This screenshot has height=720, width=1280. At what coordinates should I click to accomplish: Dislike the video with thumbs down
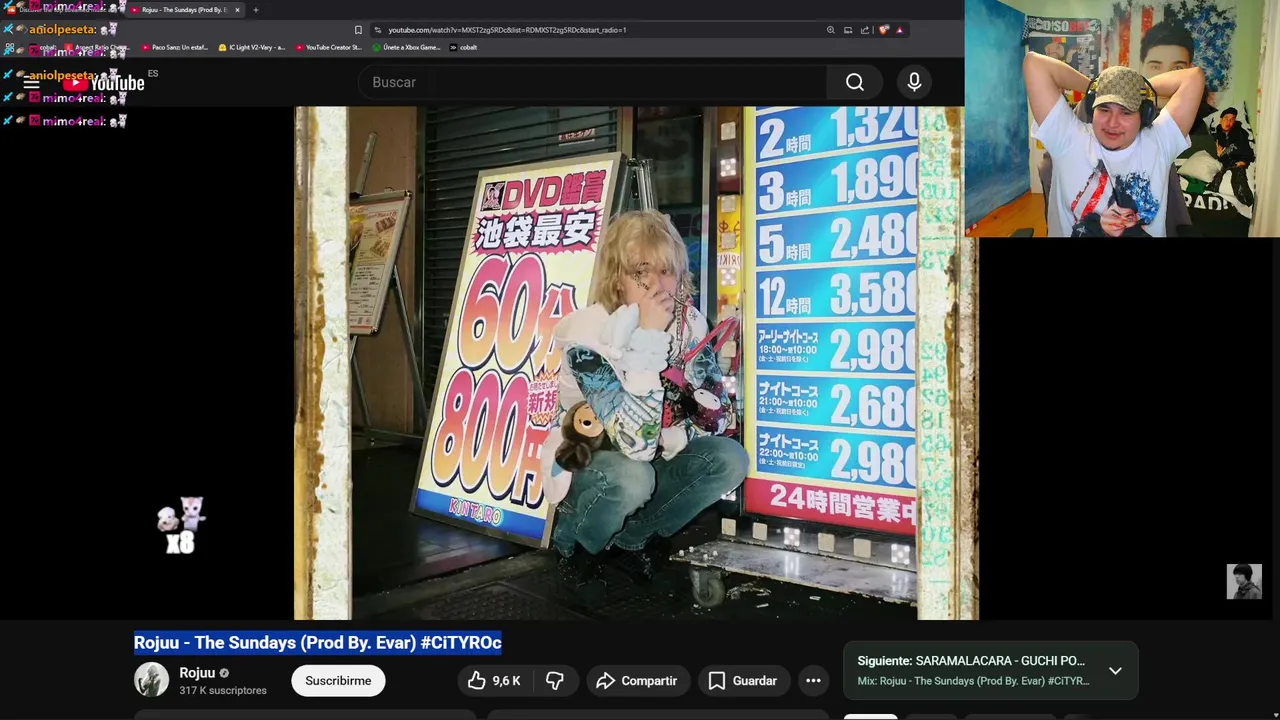tap(554, 681)
